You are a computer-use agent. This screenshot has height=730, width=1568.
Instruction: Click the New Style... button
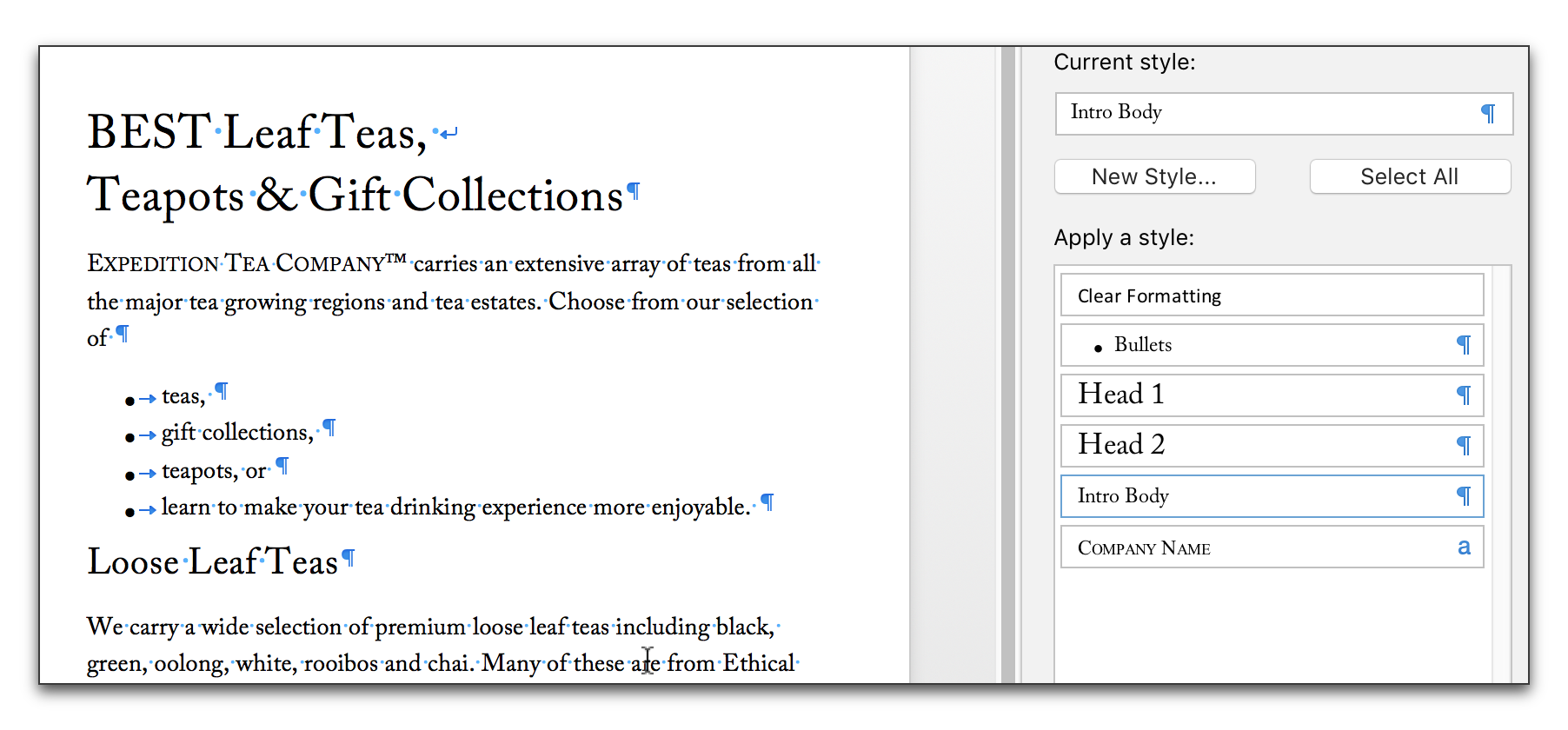pyautogui.click(x=1154, y=176)
